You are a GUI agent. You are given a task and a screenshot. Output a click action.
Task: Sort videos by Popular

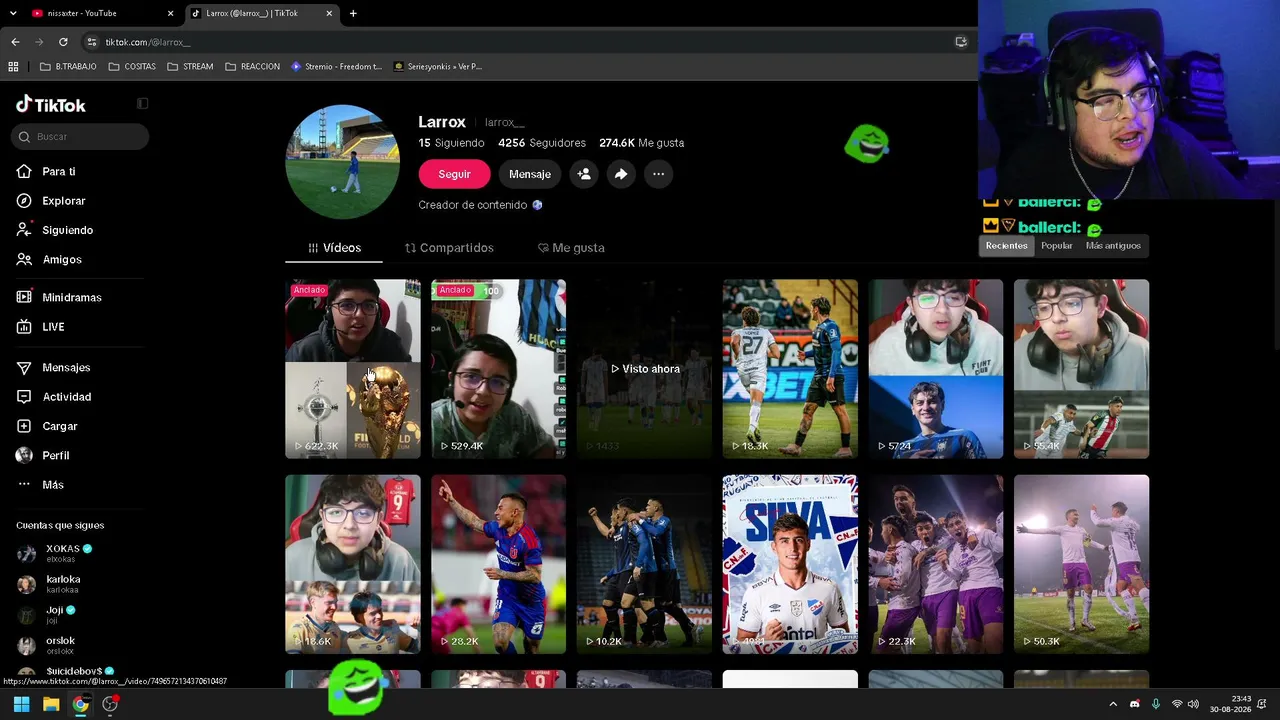(x=1056, y=246)
